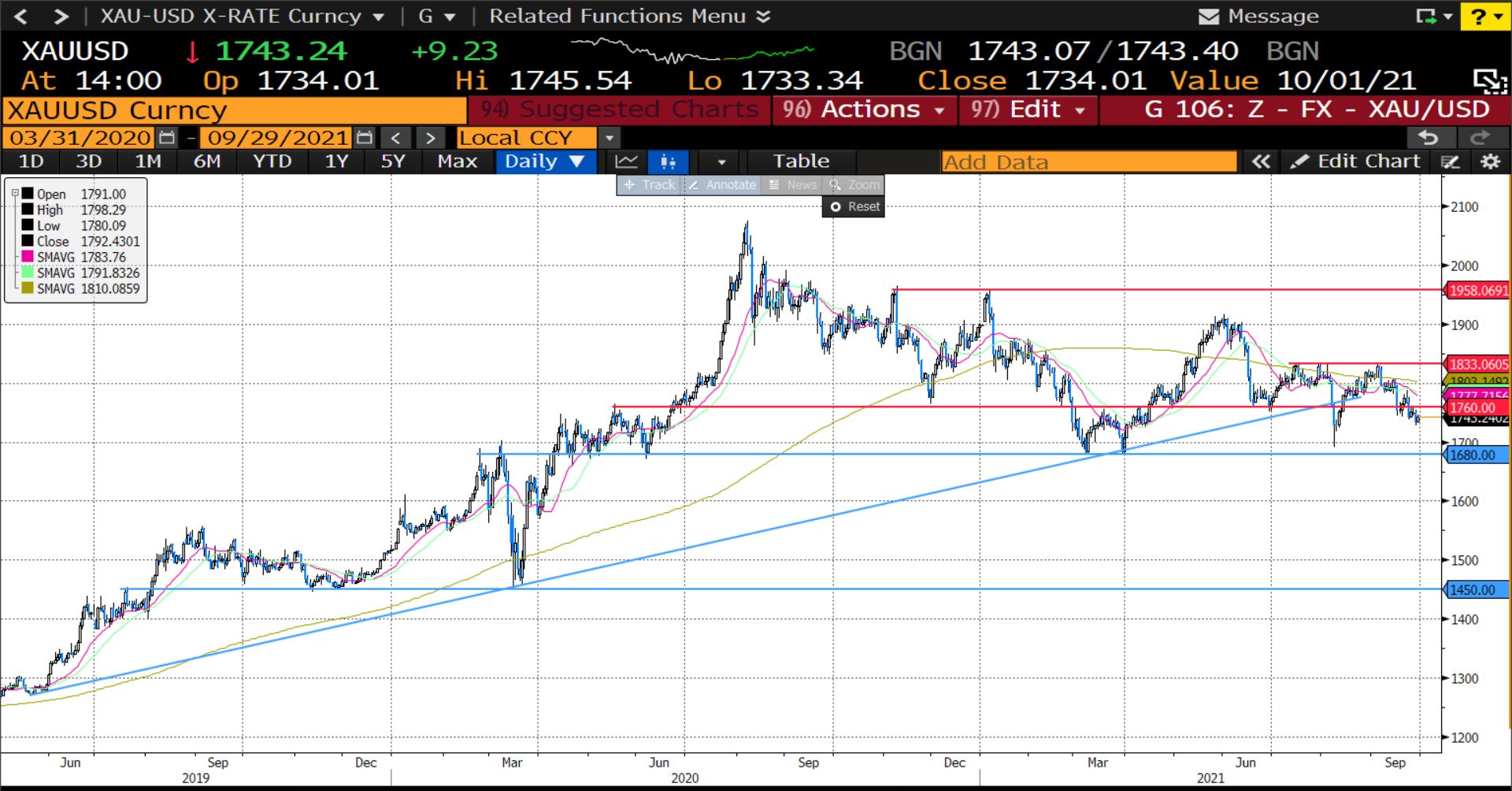Viewport: 1512px width, 791px height.
Task: Expand XAU-USD X-RATE Curncy dropdown
Action: 243,16
